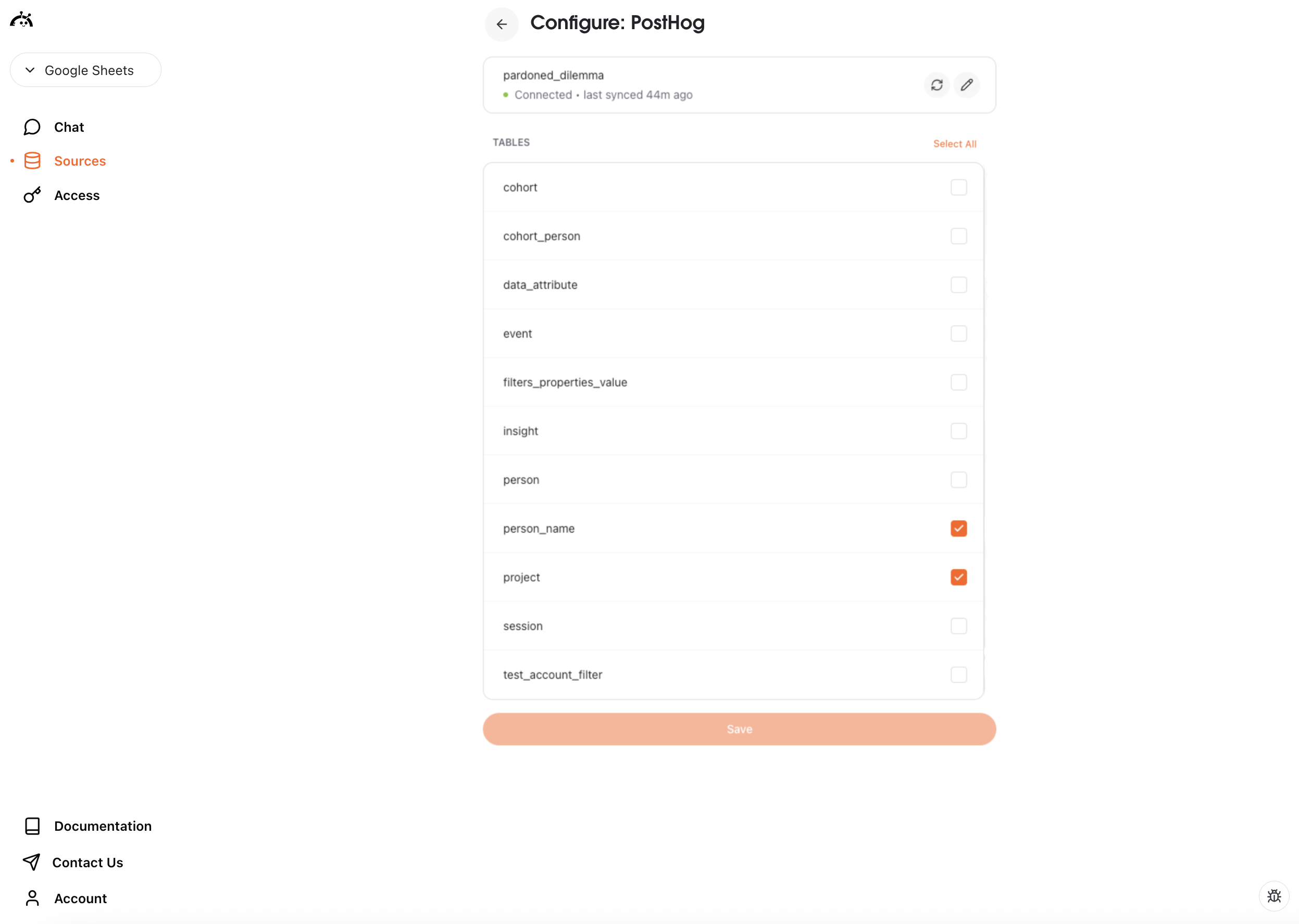Expand the Google Sheets dropdown
Screen dimensions: 1299x924
pos(85,70)
